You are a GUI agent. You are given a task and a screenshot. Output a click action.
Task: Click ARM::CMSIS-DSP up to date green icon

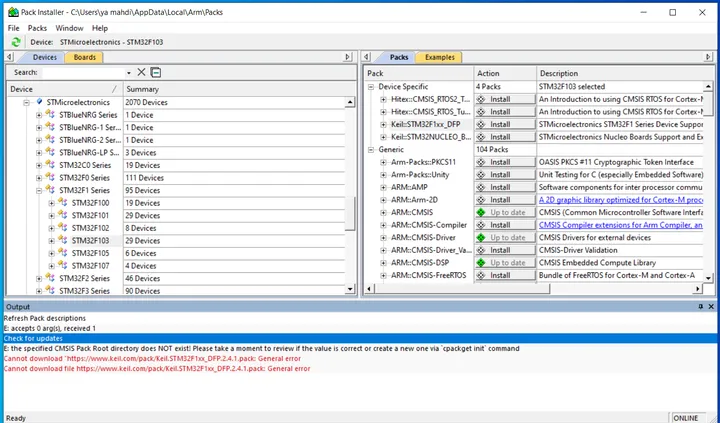tap(481, 263)
